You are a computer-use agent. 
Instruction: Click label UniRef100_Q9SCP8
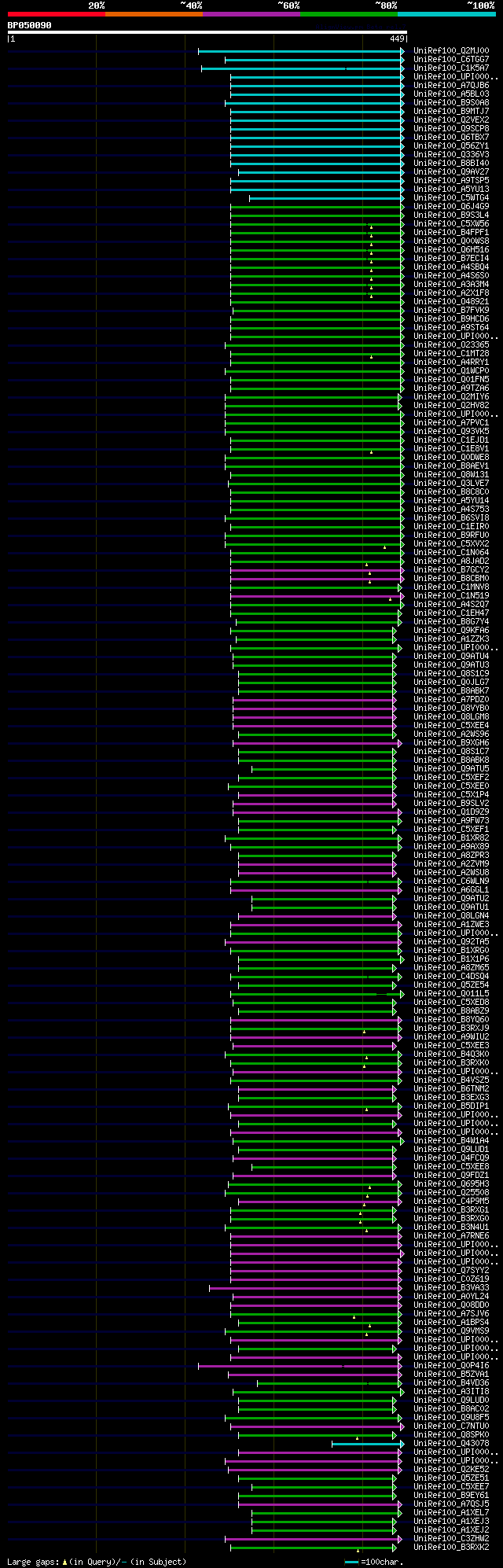[451, 128]
